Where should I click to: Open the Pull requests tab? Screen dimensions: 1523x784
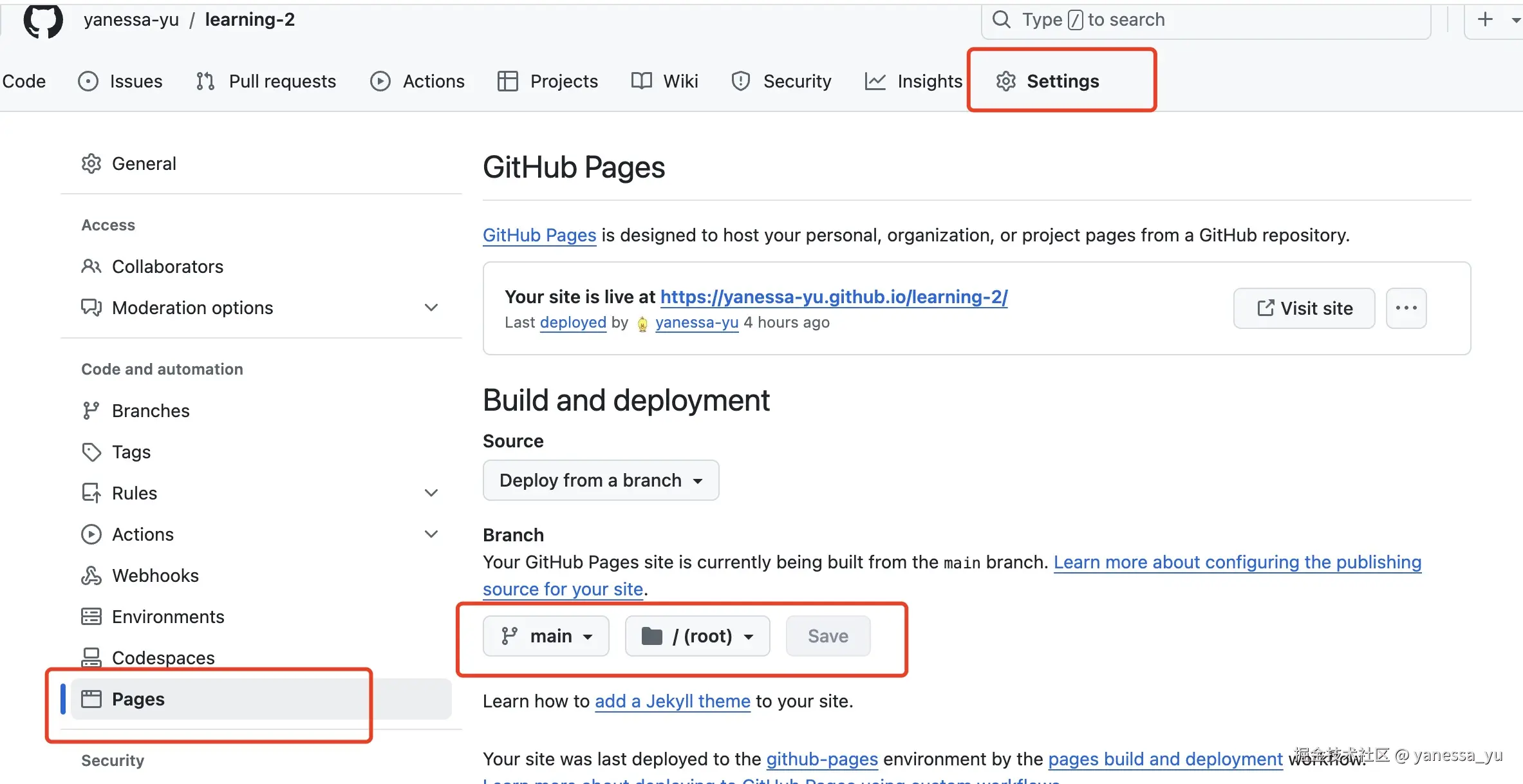click(x=266, y=81)
